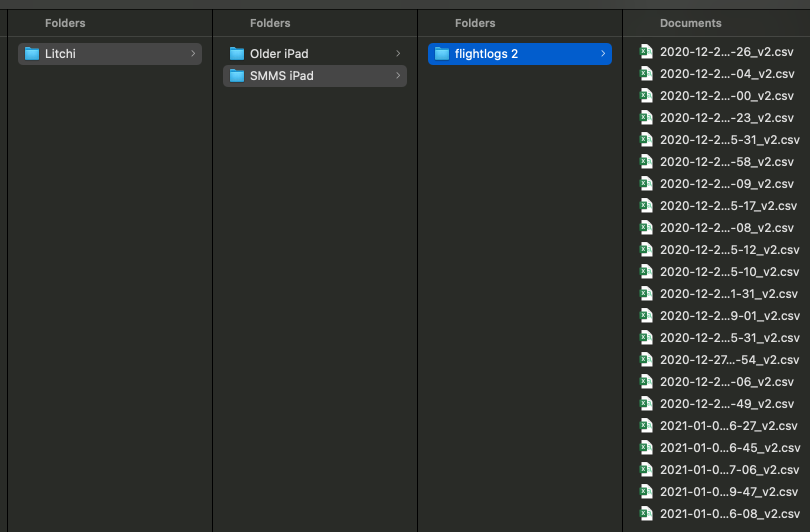Screen dimensions: 810x532
Task: Expand the Litchi folder chevron
Action: coord(193,54)
